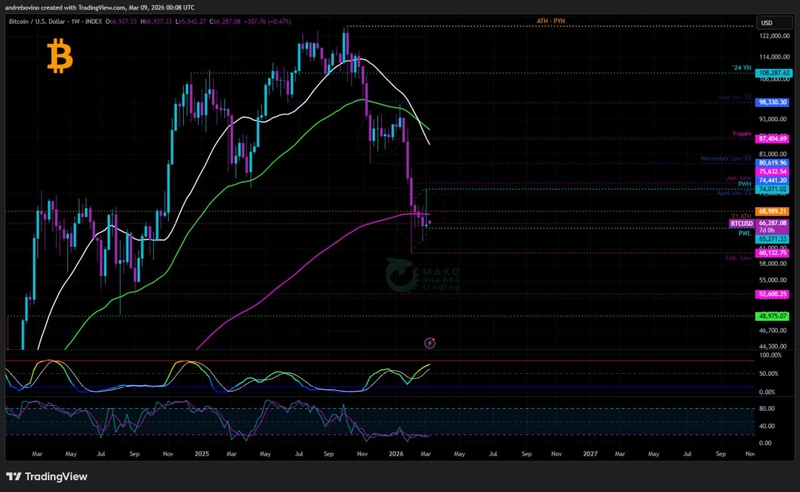
Task: Click the 108,287.62 '24 YH price tag
Action: tap(773, 73)
